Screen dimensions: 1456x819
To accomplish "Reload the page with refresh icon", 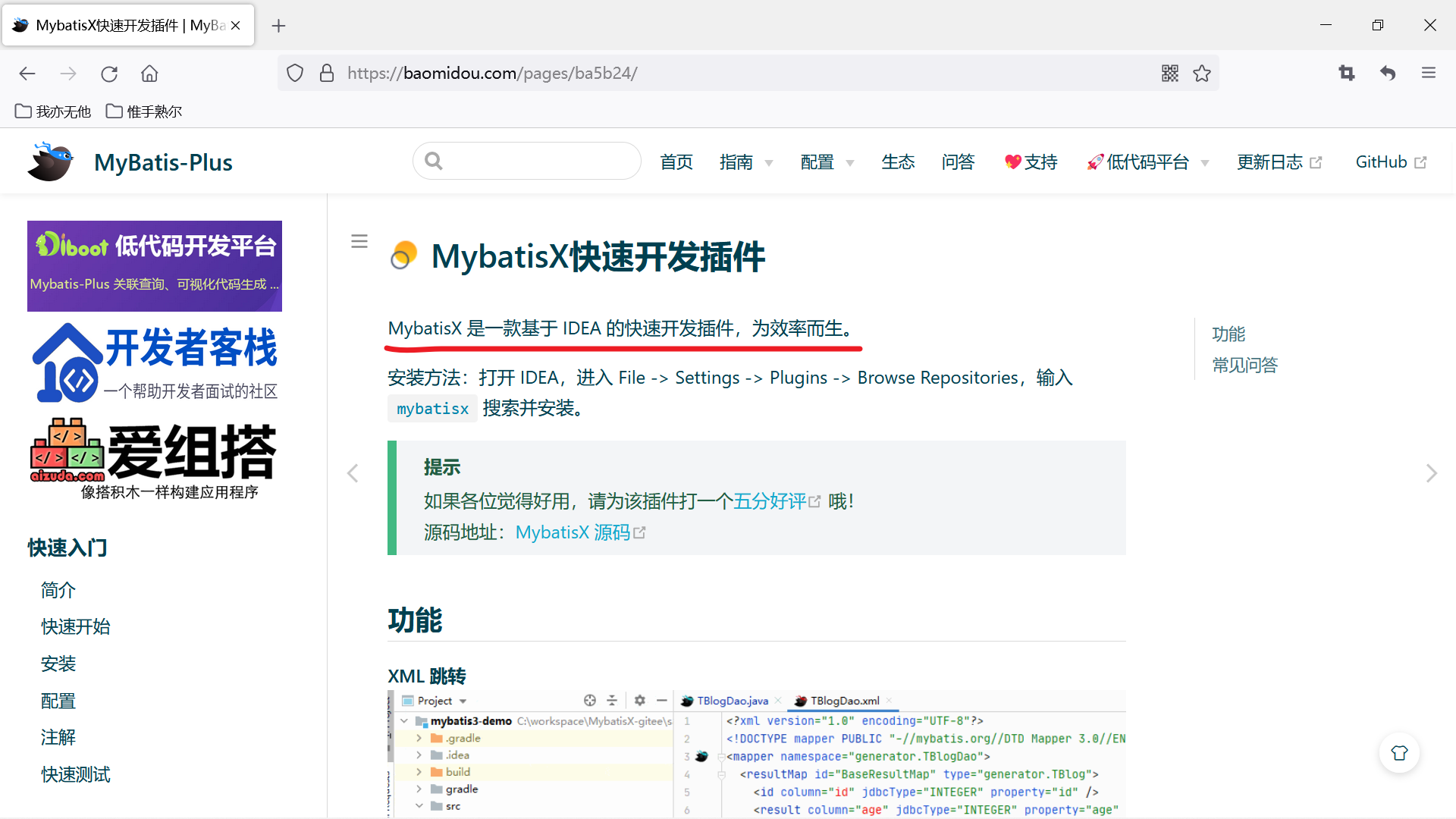I will tap(109, 74).
